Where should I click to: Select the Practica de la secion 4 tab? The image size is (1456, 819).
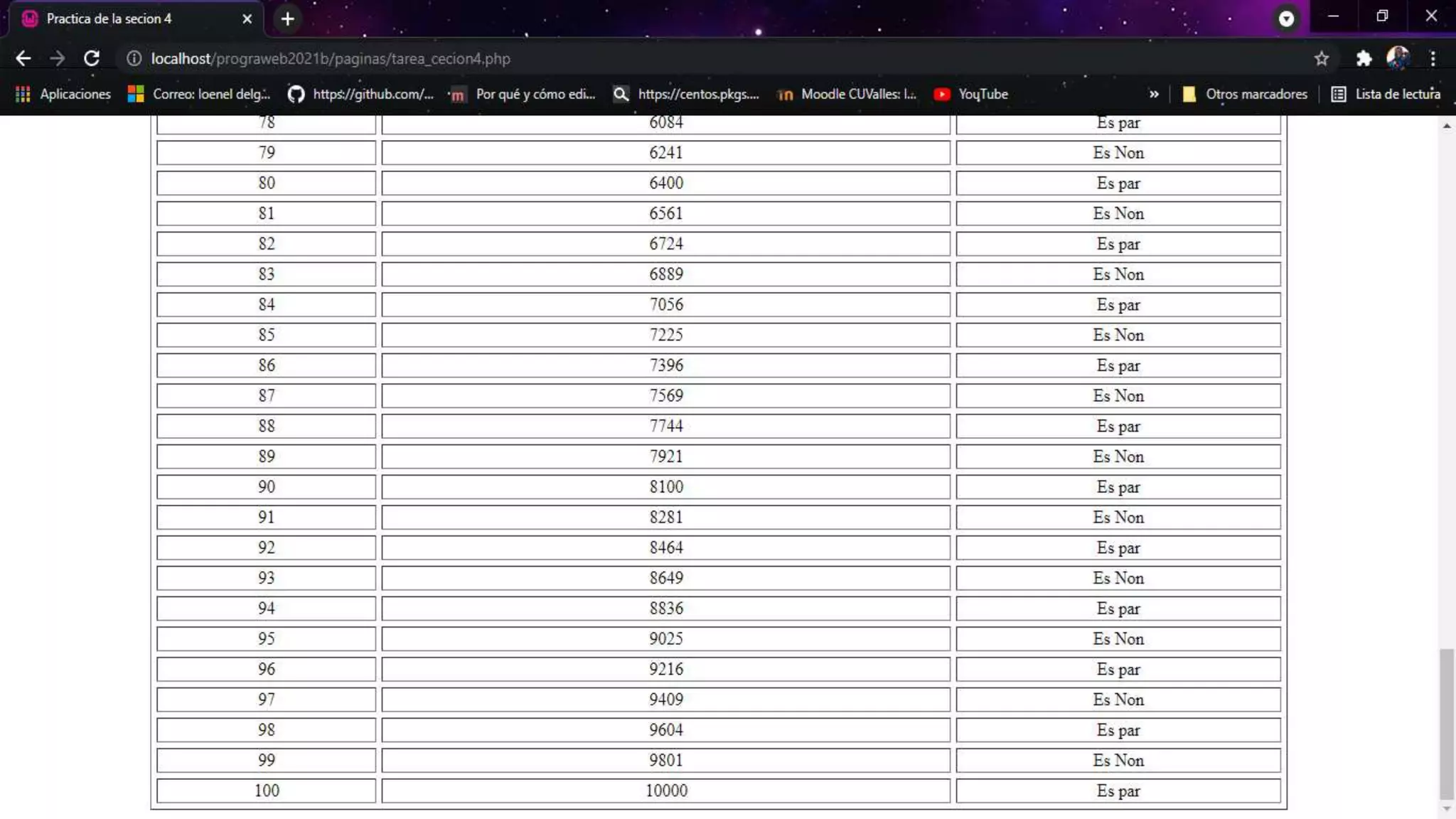click(x=109, y=18)
